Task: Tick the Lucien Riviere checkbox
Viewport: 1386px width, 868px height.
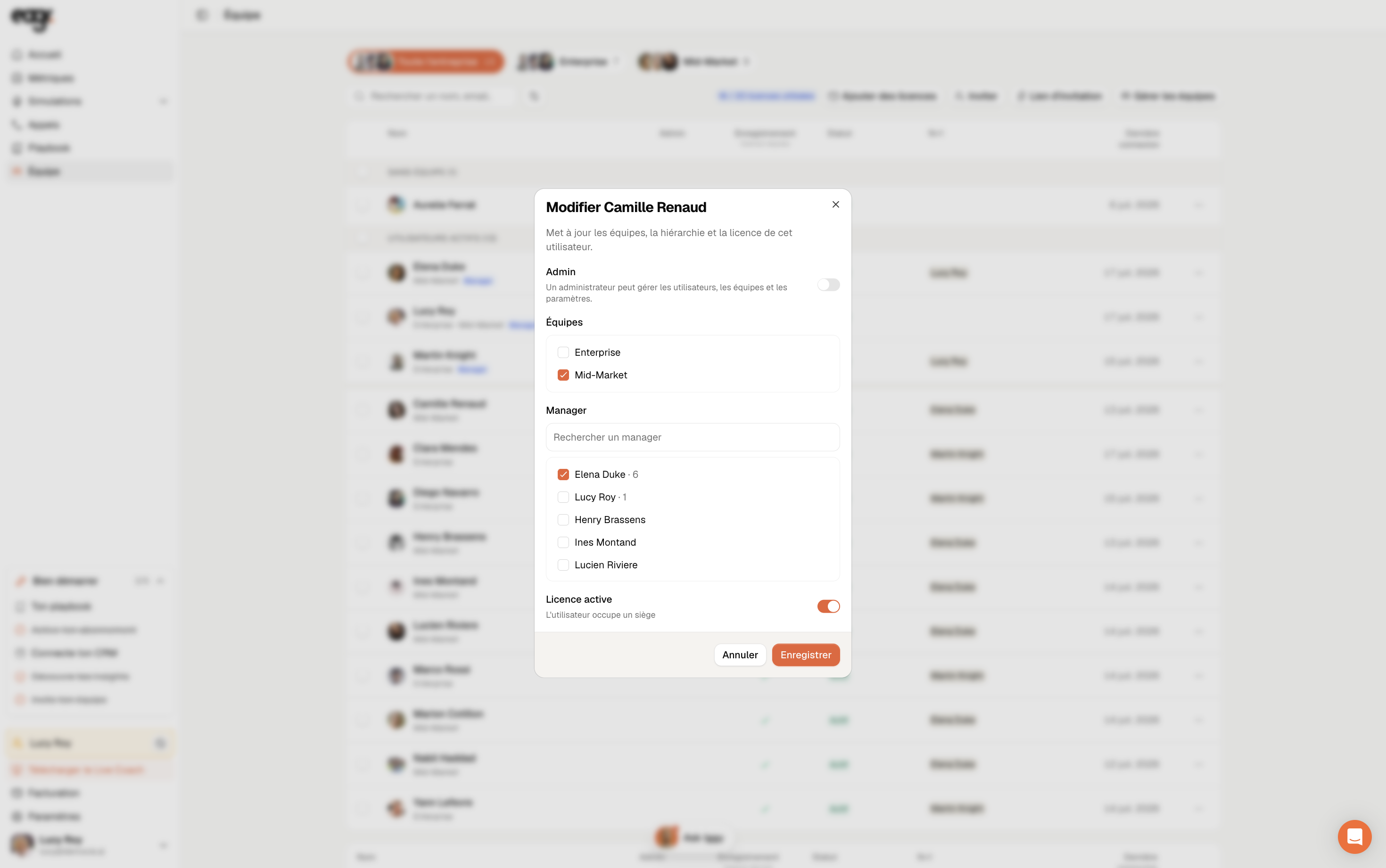Action: (x=563, y=565)
